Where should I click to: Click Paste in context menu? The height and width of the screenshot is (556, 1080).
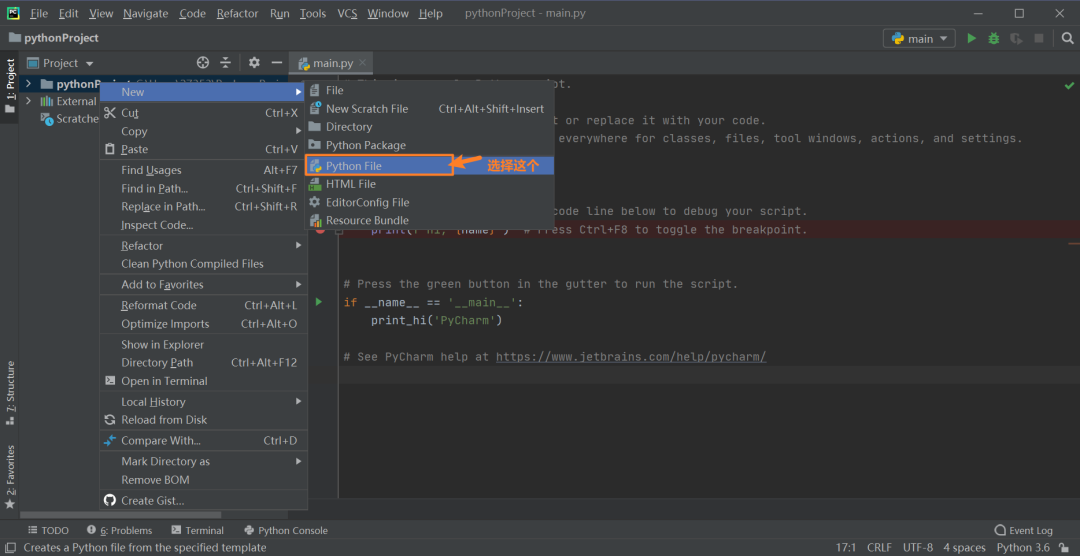[203, 149]
